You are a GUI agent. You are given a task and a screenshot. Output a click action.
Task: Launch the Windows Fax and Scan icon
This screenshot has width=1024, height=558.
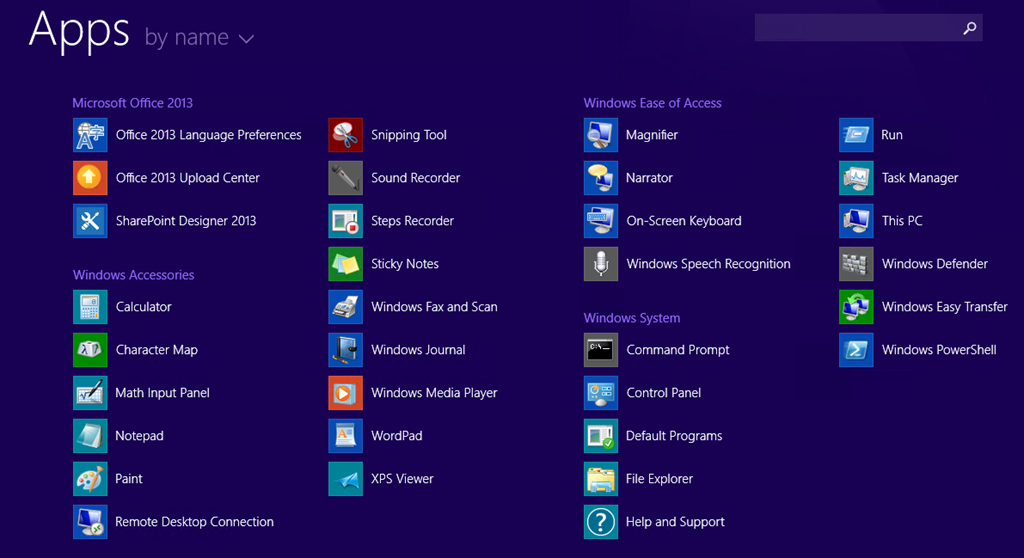coord(345,307)
